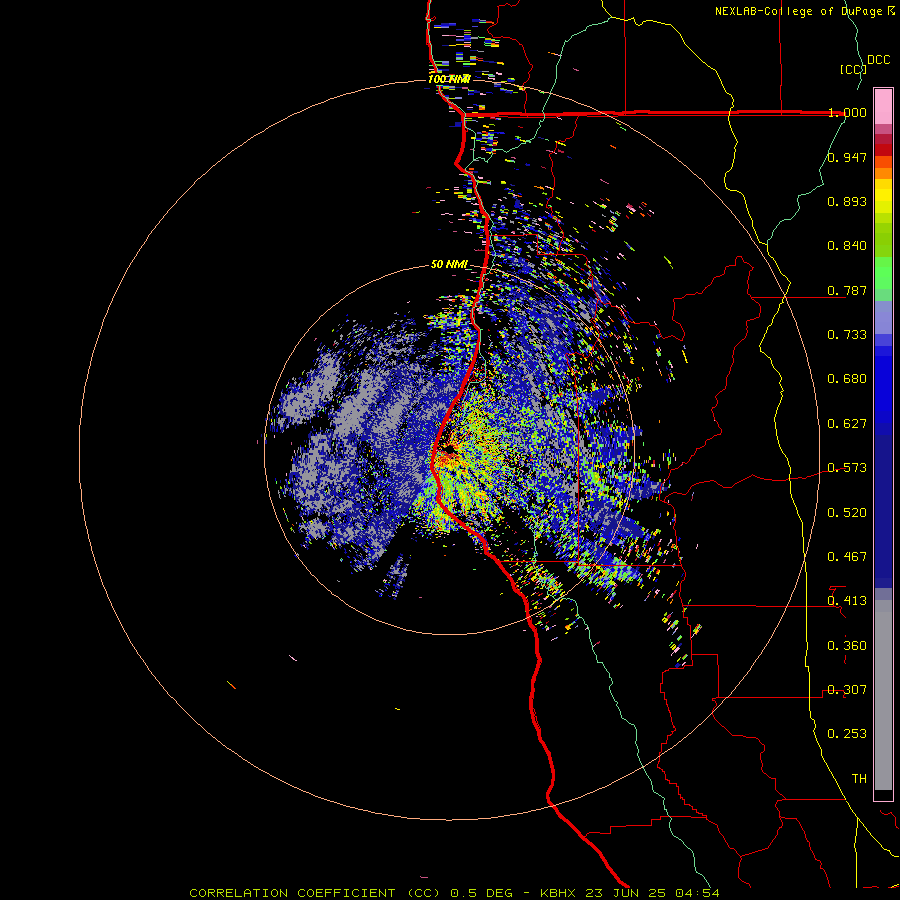Select the 0.467 scale value
This screenshot has height=900, width=900.
[847, 557]
